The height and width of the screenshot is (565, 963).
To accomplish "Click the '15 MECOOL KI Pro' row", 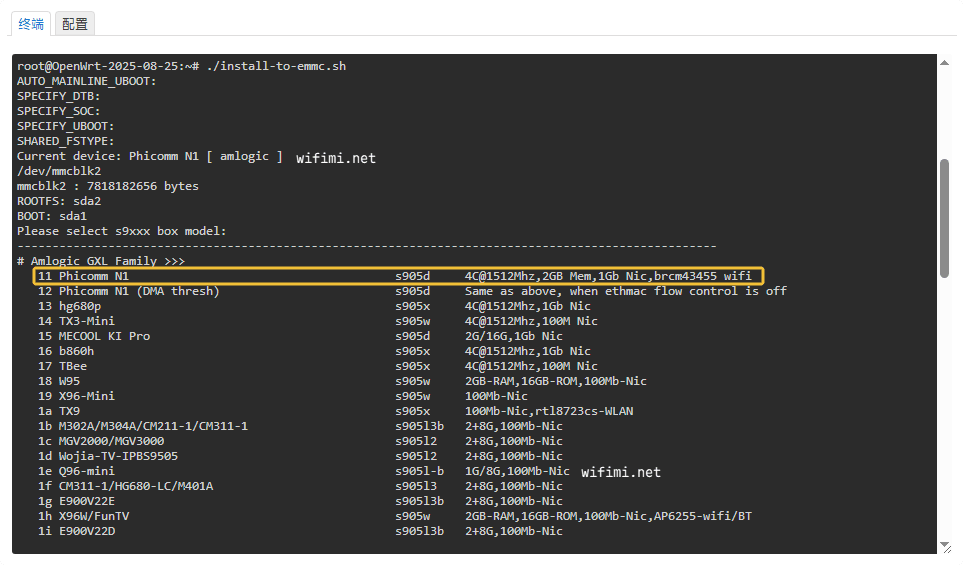I will click(300, 336).
